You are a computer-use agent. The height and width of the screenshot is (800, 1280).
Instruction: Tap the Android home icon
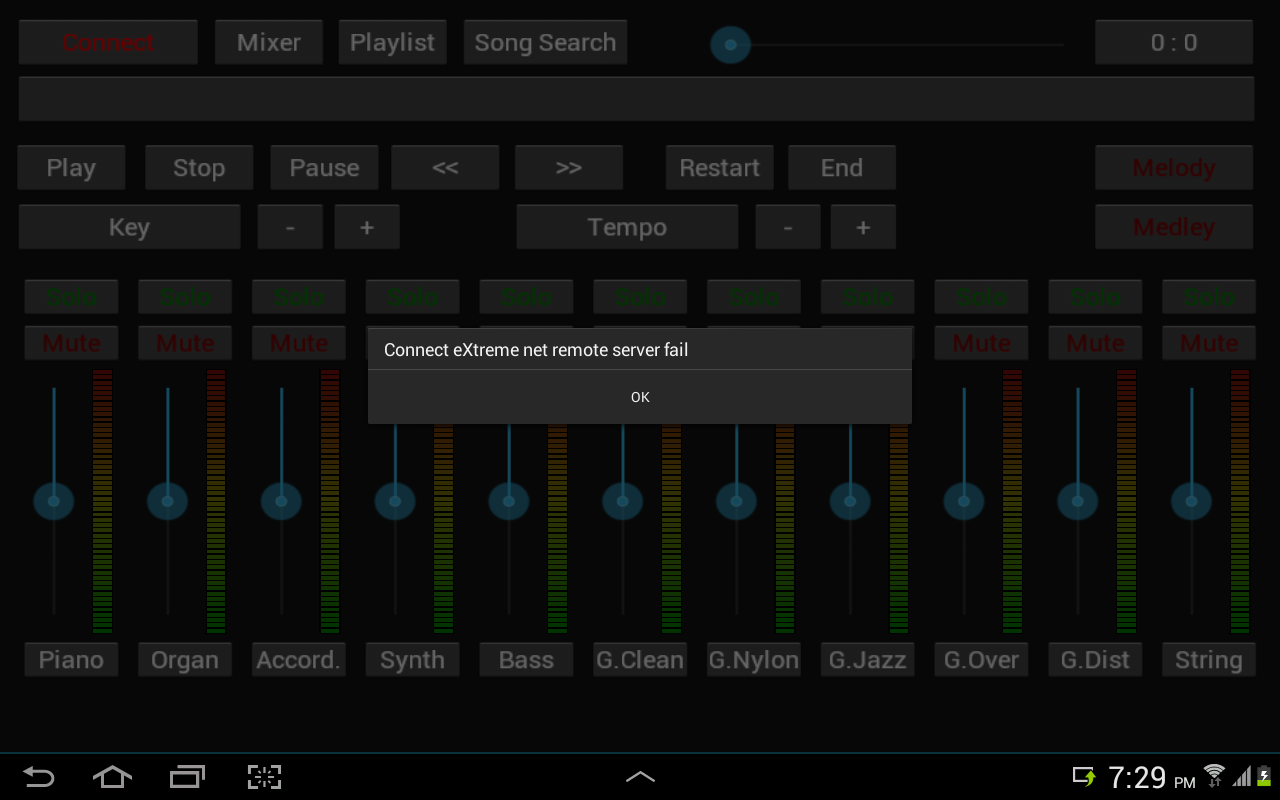(112, 777)
